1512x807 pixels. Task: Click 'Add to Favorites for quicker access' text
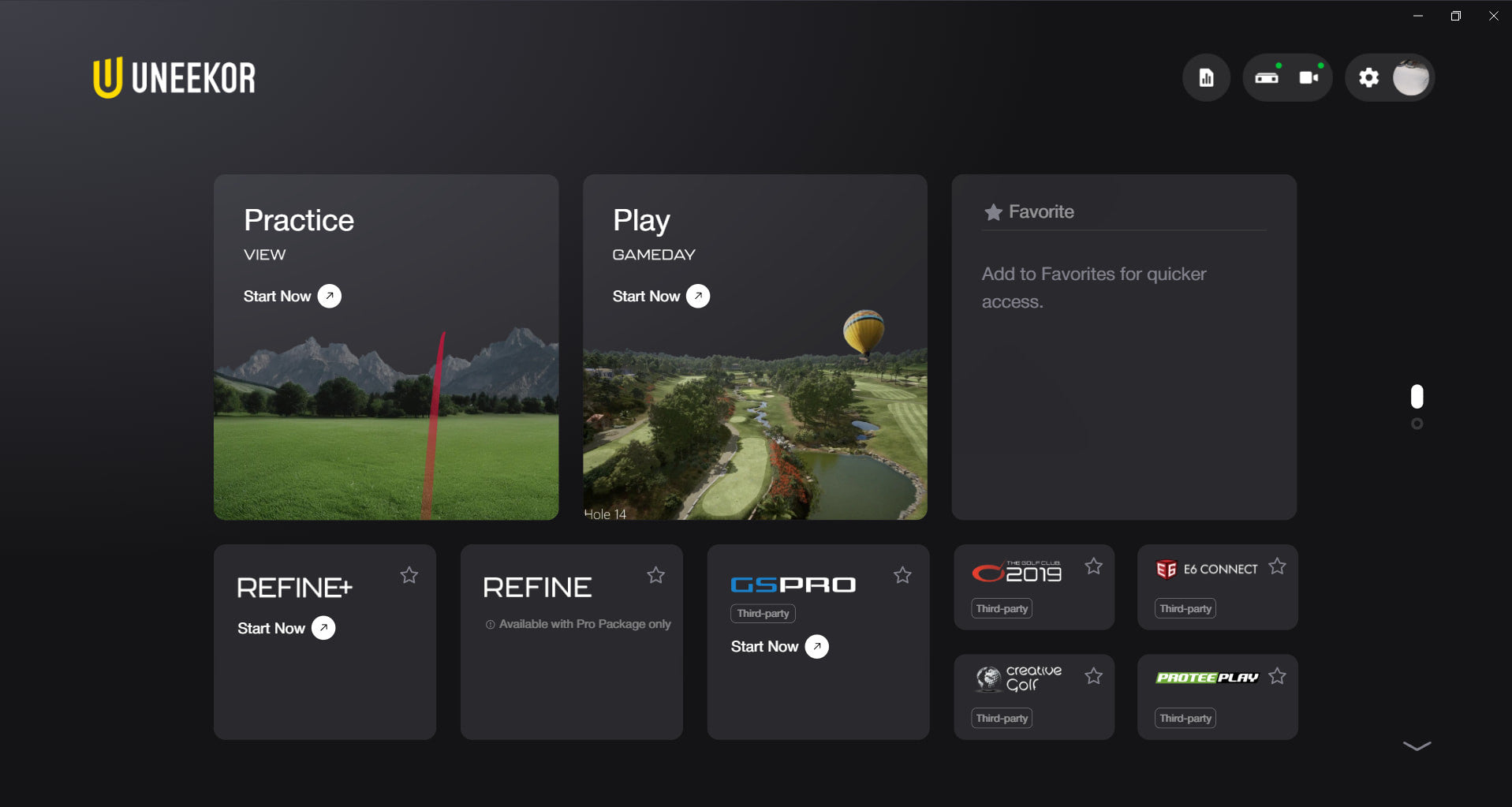pyautogui.click(x=1094, y=288)
